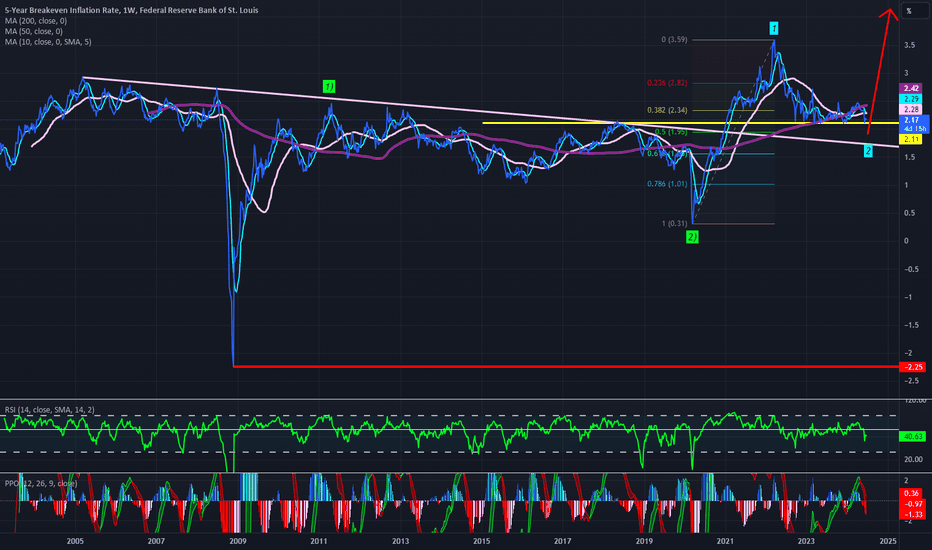Select the red horizontal line at -2.25
932x550 pixels.
click(565, 366)
